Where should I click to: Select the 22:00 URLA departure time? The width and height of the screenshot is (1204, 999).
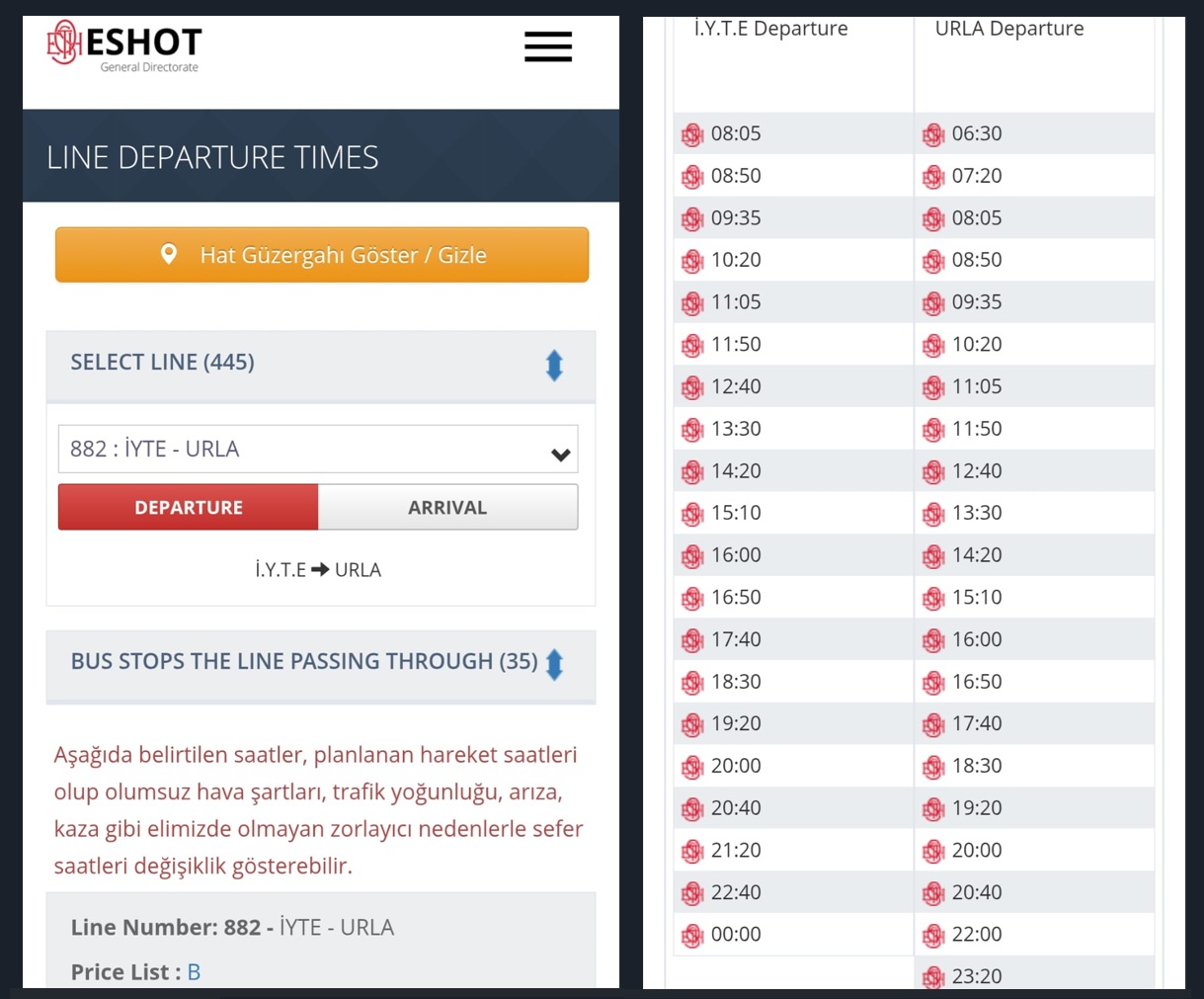pyautogui.click(x=977, y=935)
